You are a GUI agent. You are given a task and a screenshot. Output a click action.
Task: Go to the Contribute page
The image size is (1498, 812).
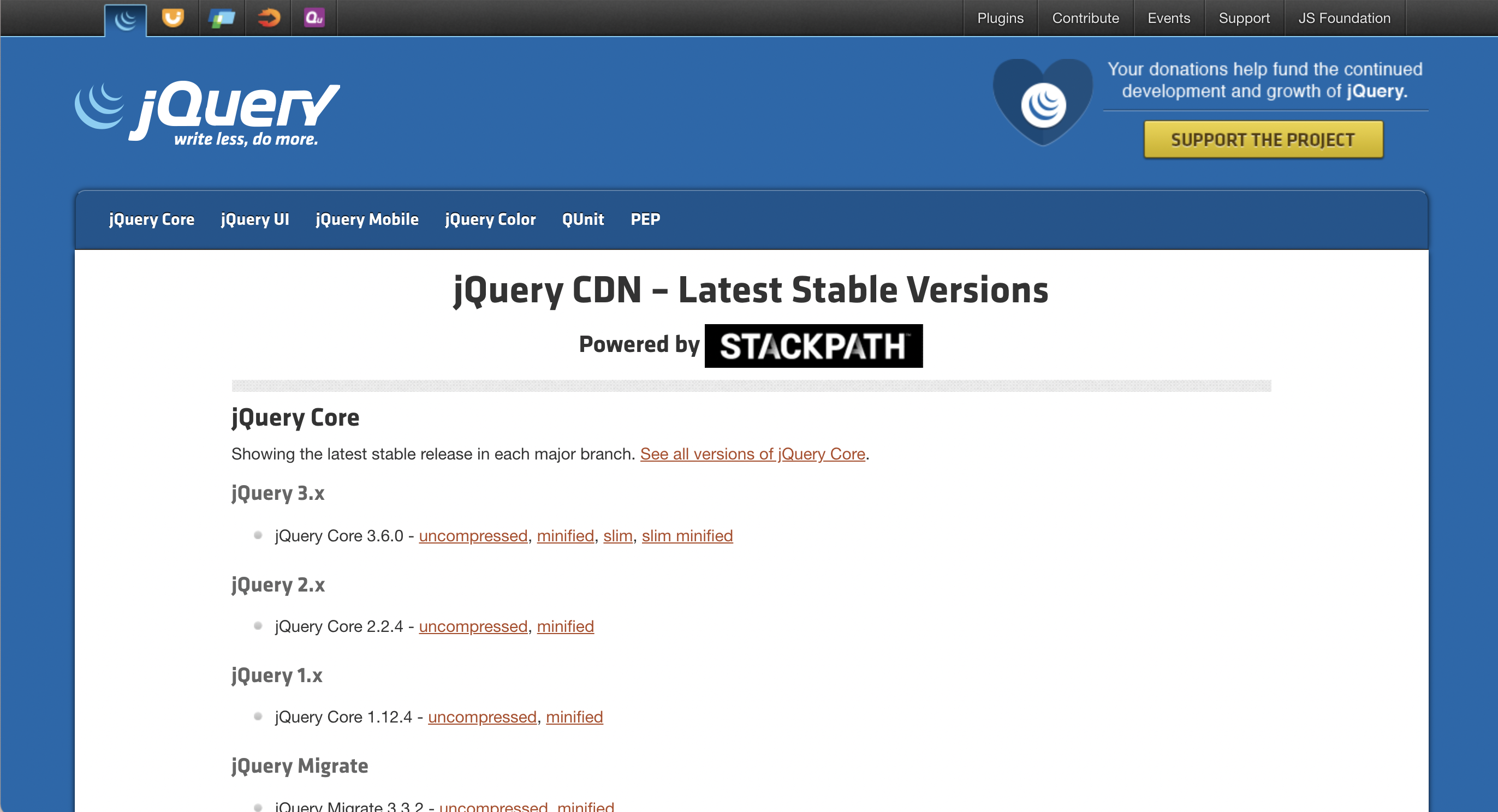click(1085, 18)
